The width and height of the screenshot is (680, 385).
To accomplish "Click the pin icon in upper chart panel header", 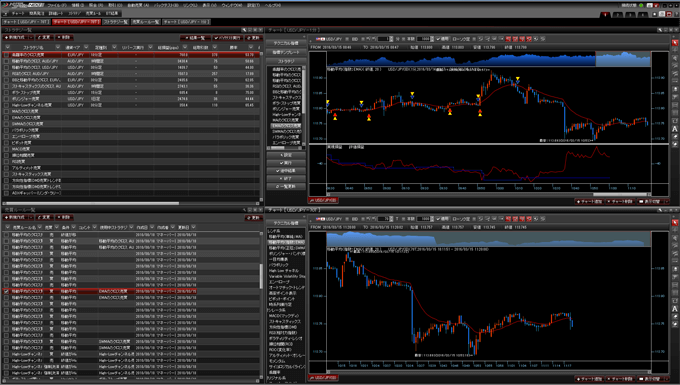I will pos(660,30).
